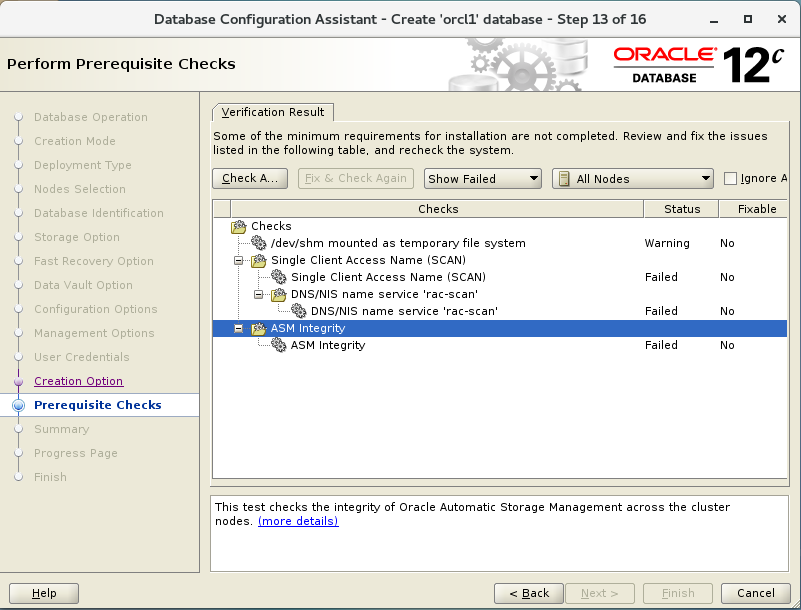Click the Prerequisite Checks sidebar step
Screen dimensions: 801x610
point(98,405)
